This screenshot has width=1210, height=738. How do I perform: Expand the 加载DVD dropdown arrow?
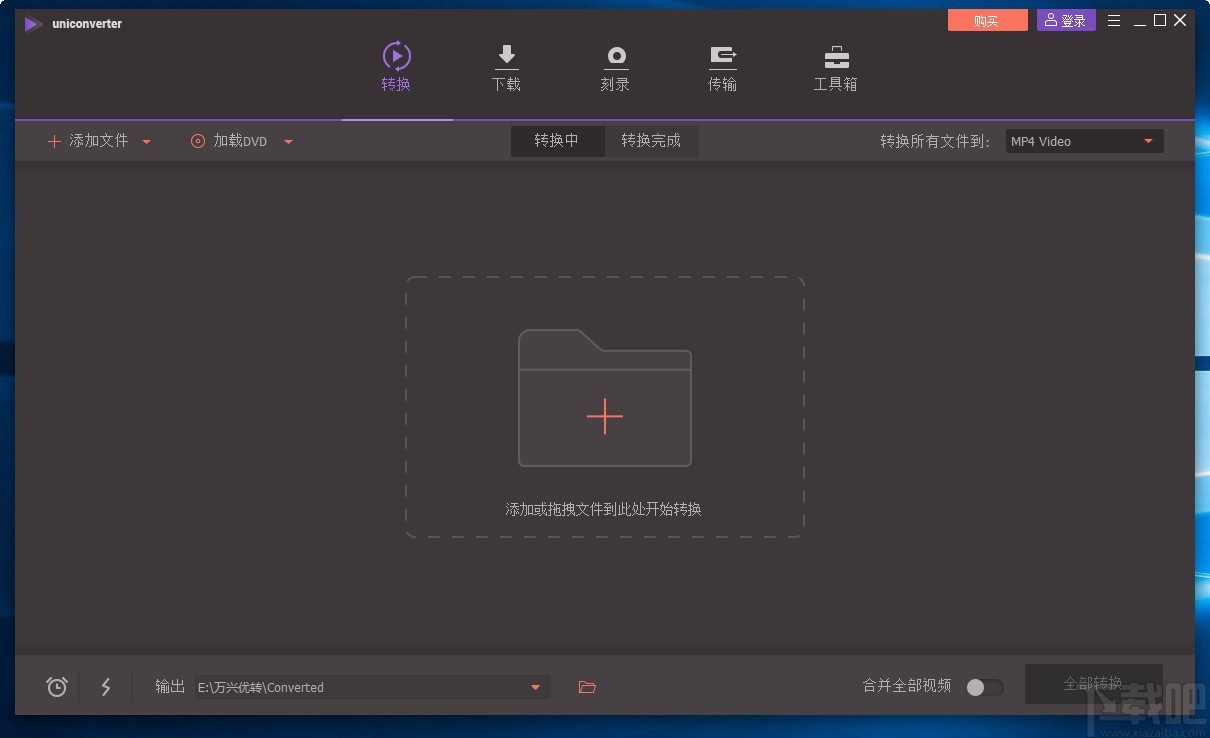click(x=288, y=141)
